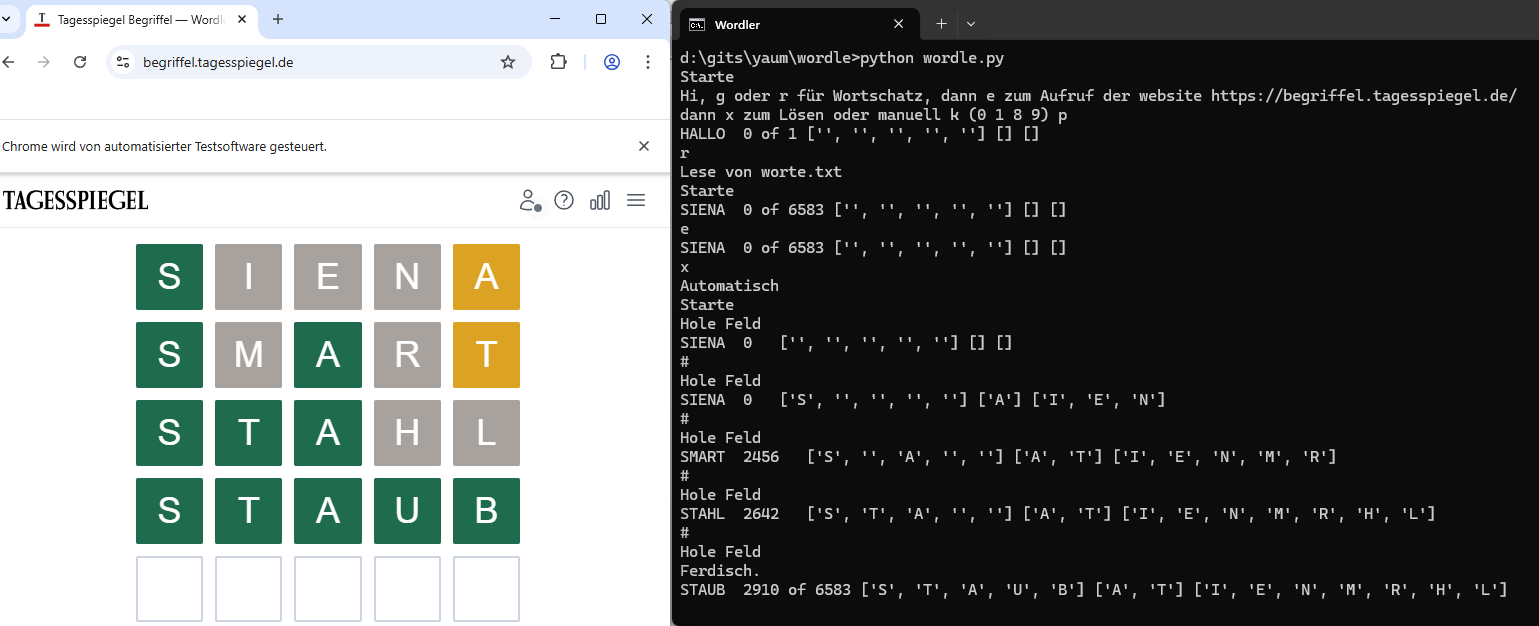Open the hamburger menu on Tagesspiegel
Image resolution: width=1539 pixels, height=626 pixels.
tap(636, 201)
